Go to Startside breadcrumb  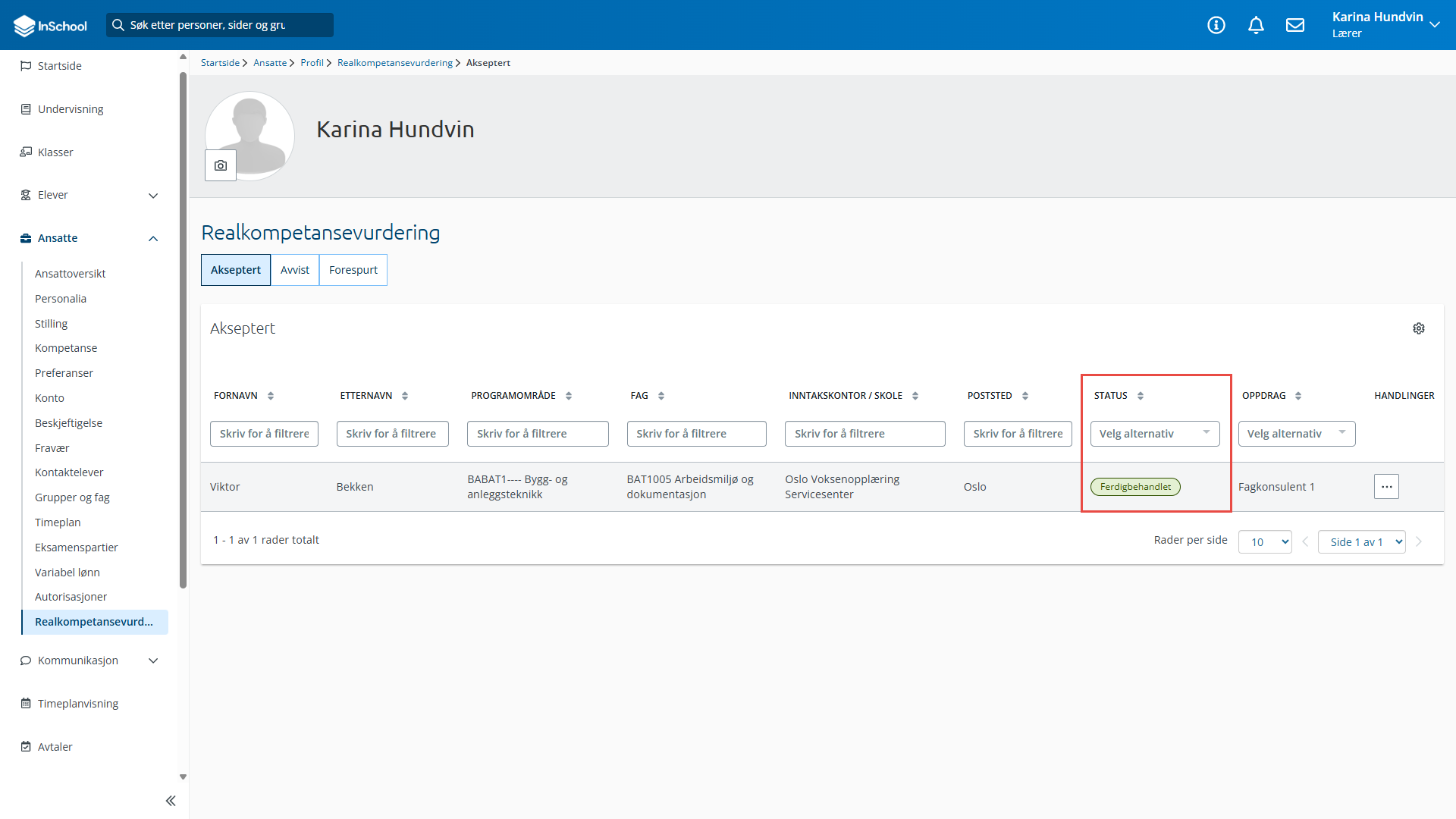[x=220, y=63]
